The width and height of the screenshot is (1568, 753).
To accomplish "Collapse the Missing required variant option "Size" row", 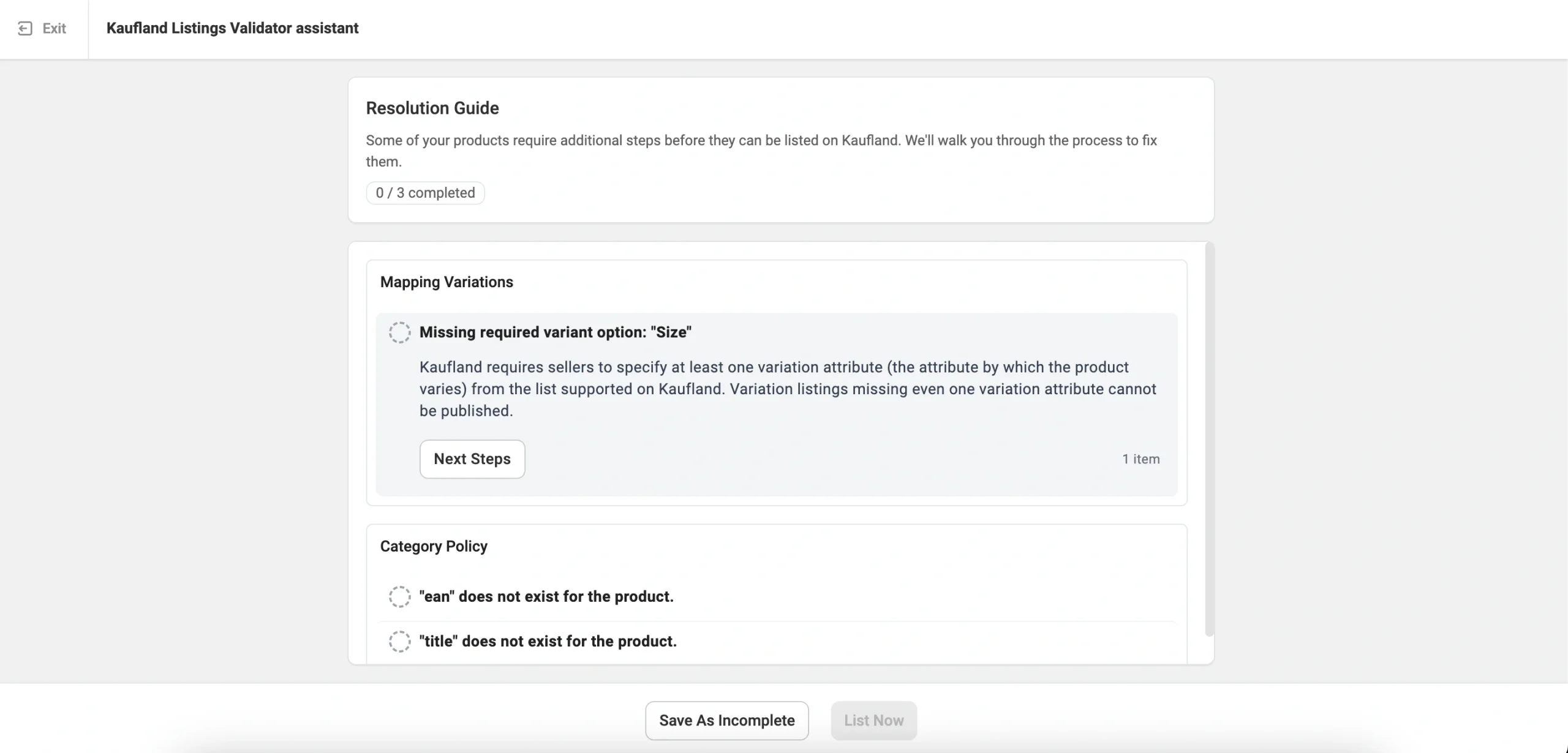I will click(555, 332).
